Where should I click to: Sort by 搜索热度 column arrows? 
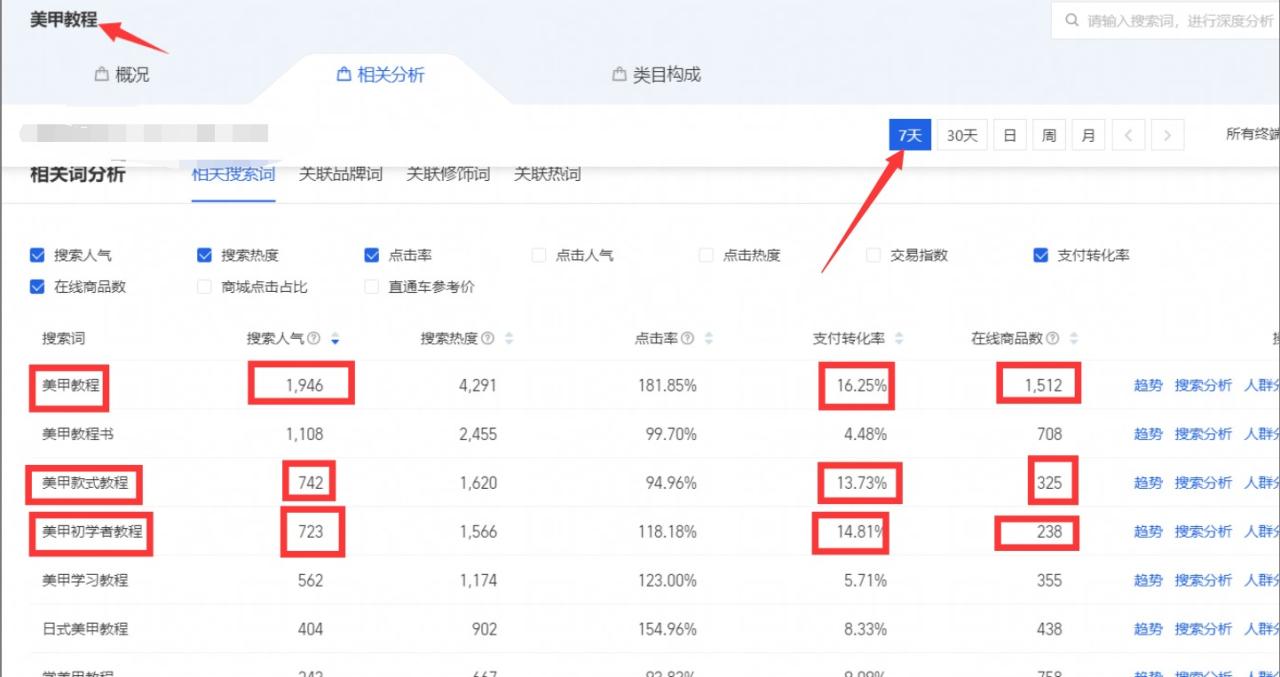[x=509, y=339]
